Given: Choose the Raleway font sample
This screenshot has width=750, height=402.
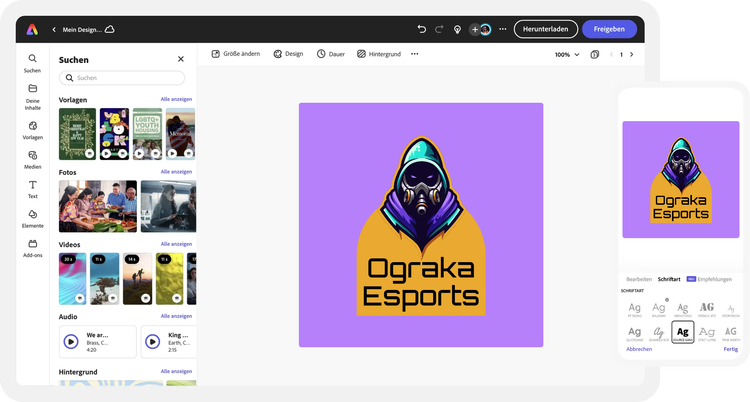Looking at the screenshot, I should pos(659,309).
